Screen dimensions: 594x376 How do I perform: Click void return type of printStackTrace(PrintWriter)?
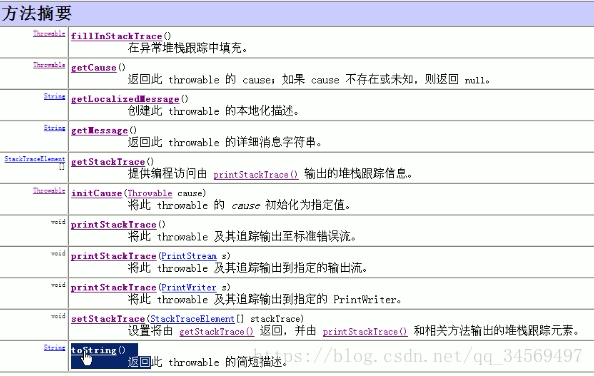58,284
